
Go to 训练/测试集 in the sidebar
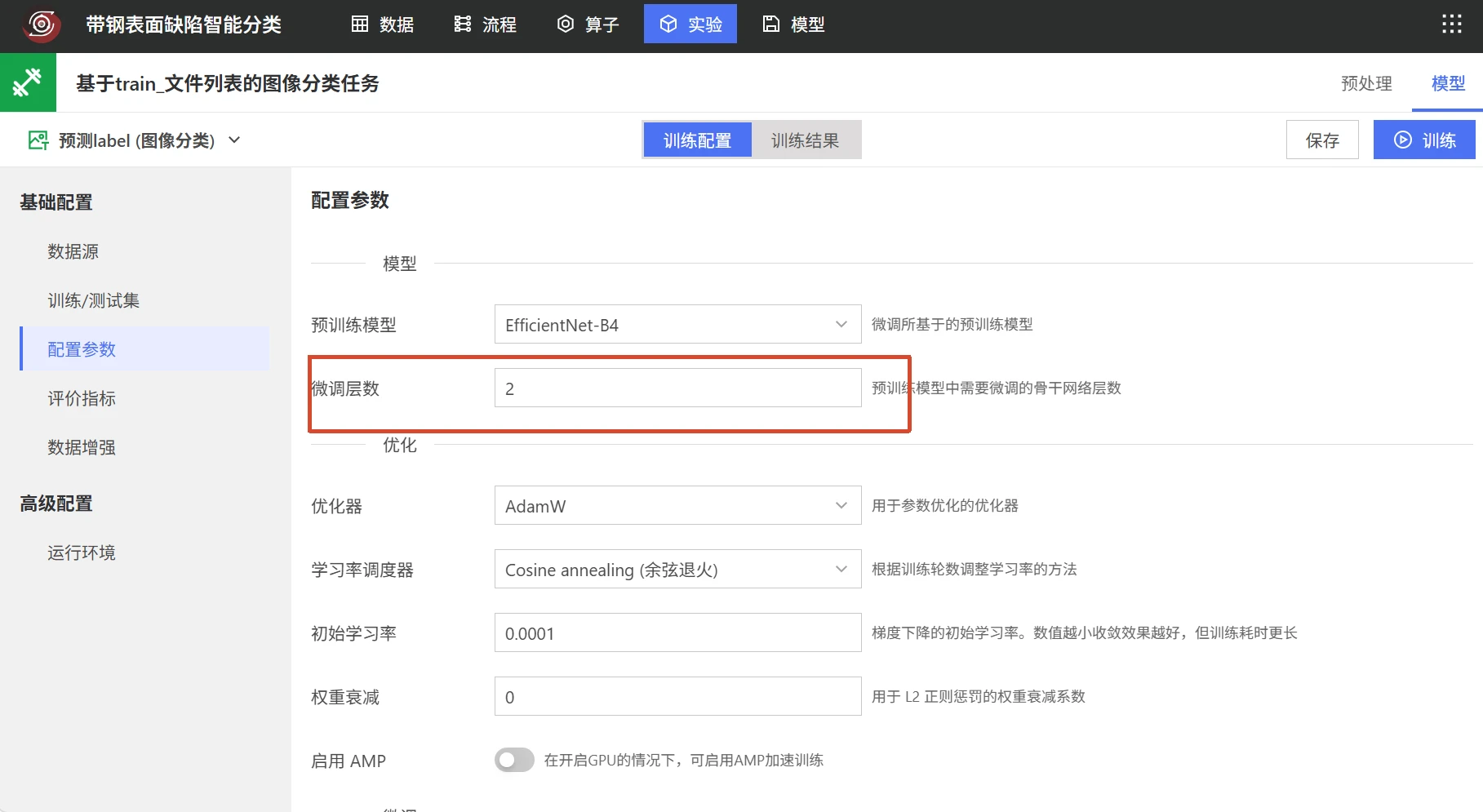pyautogui.click(x=94, y=300)
